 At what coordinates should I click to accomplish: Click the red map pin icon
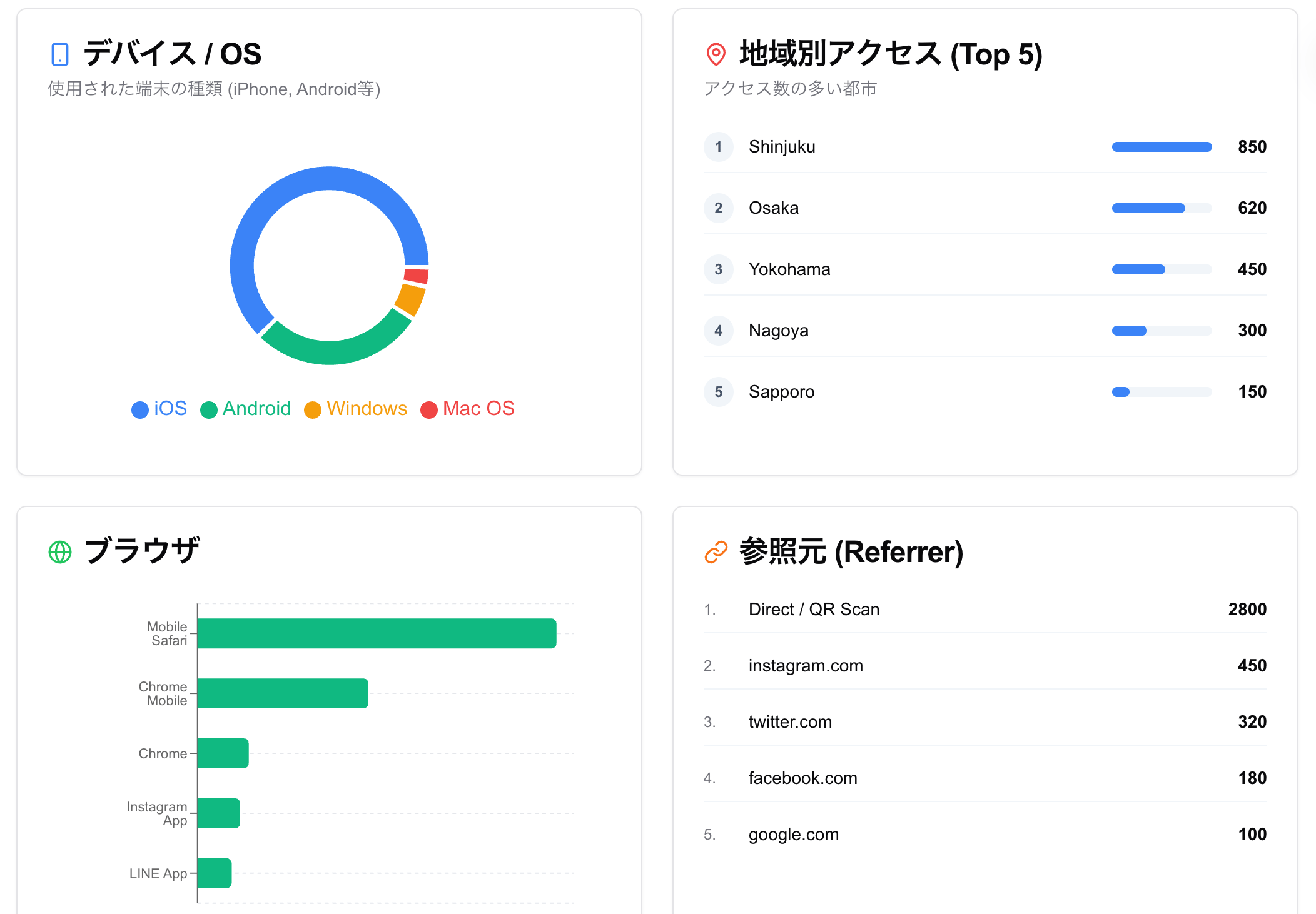716,54
